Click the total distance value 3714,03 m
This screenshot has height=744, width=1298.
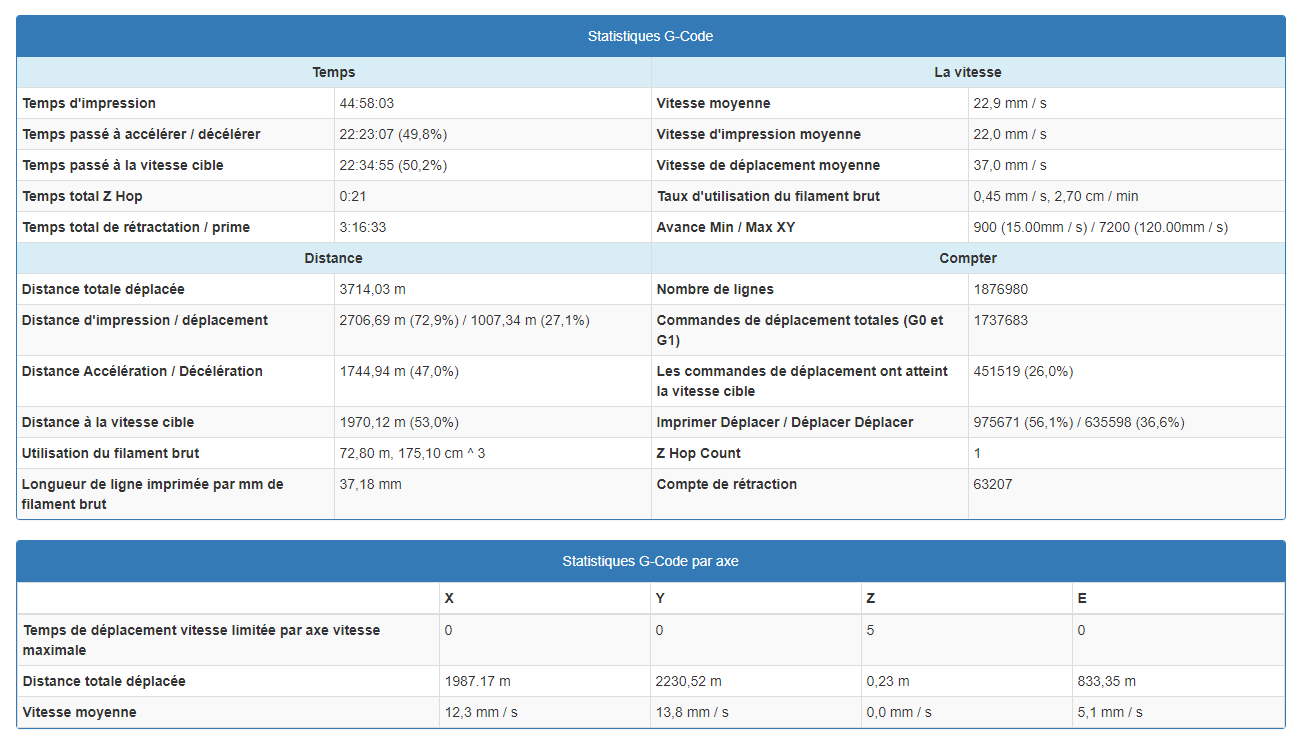[373, 289]
